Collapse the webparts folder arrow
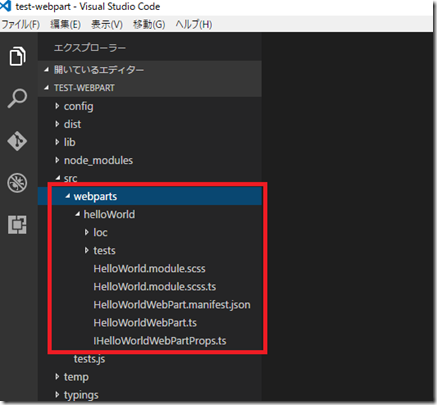The height and width of the screenshot is (405, 437). click(x=68, y=196)
